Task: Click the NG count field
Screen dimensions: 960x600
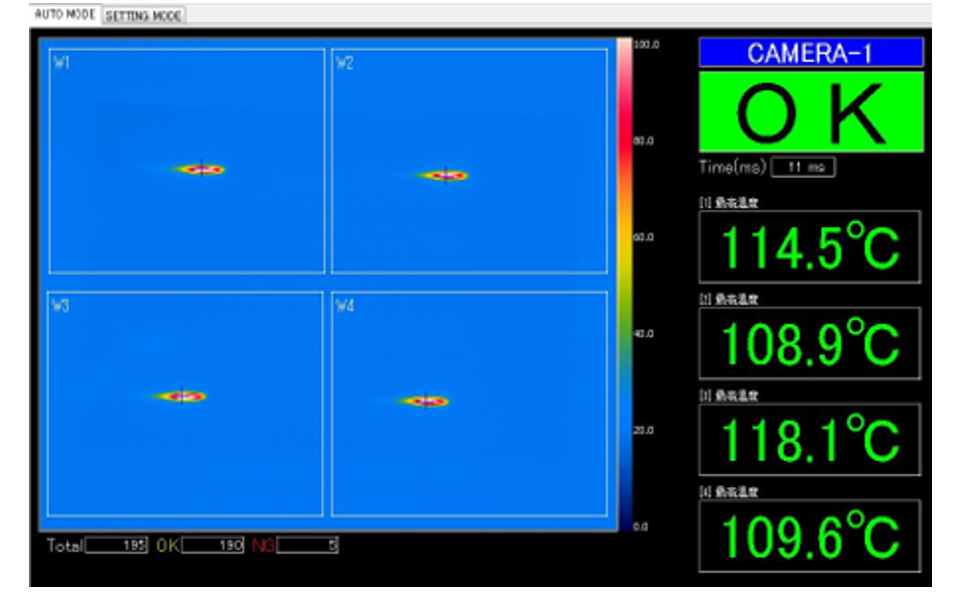Action: (308, 545)
